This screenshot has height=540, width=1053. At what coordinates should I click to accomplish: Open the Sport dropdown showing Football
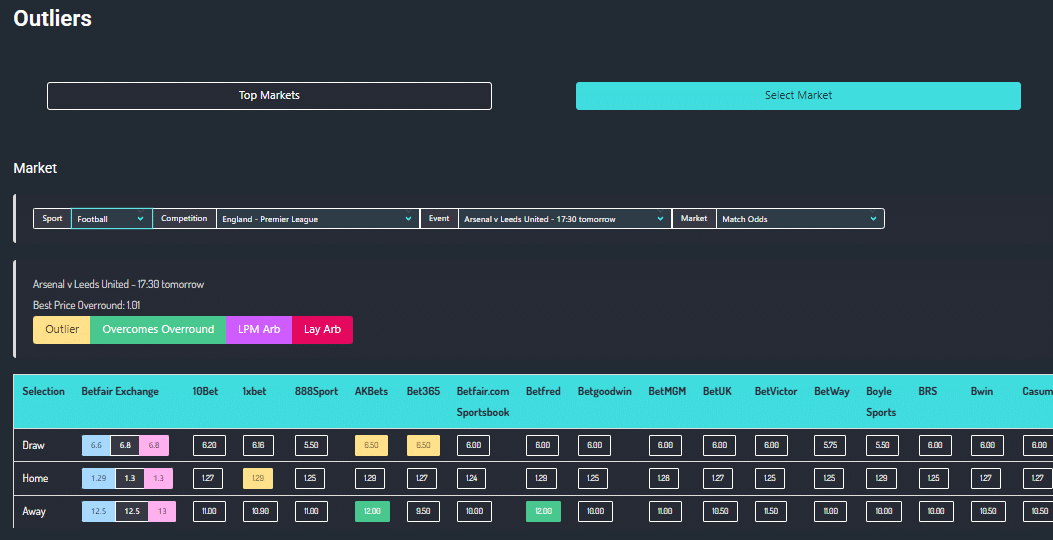click(111, 219)
